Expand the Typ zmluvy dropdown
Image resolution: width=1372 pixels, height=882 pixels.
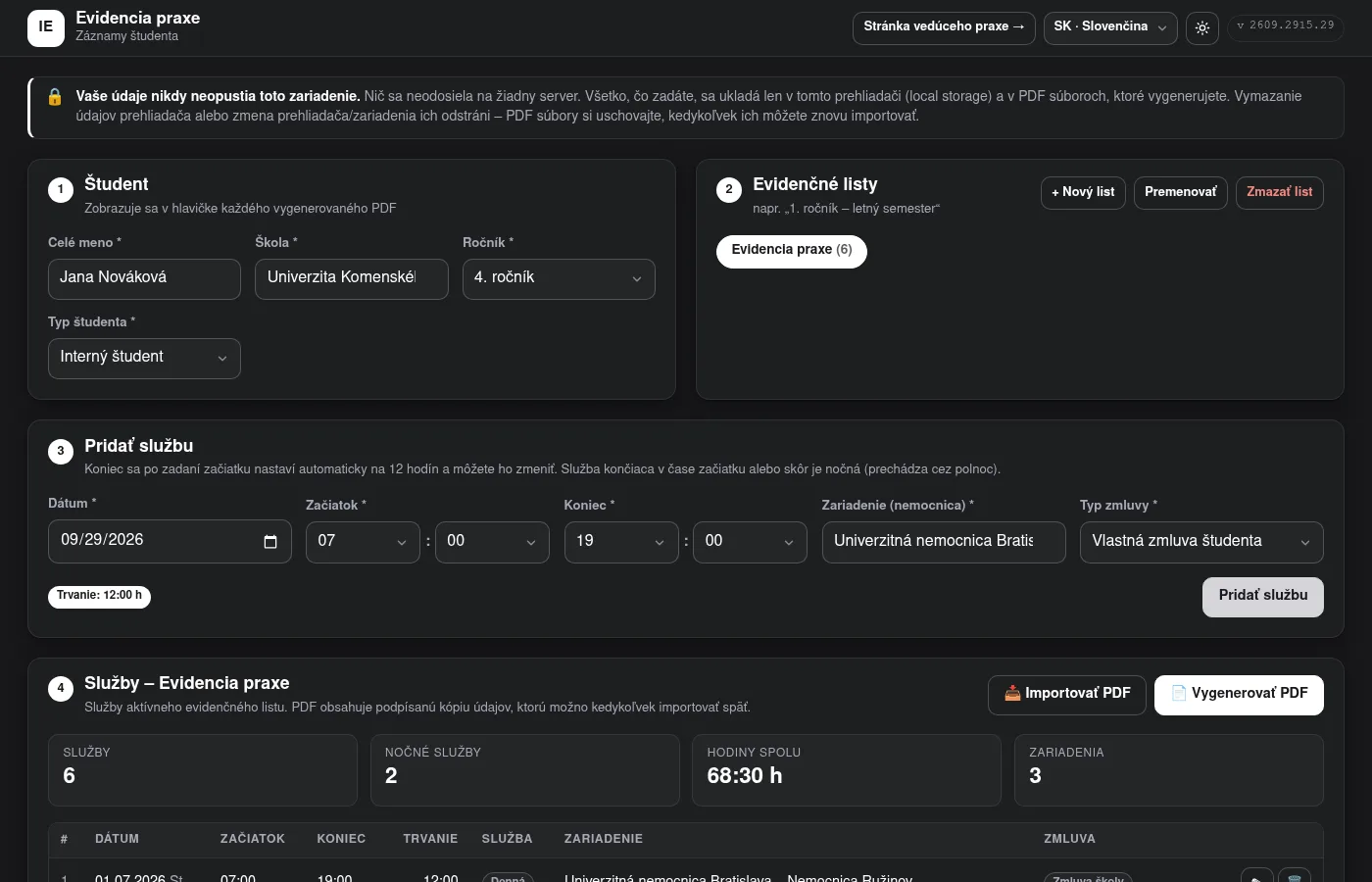1201,542
